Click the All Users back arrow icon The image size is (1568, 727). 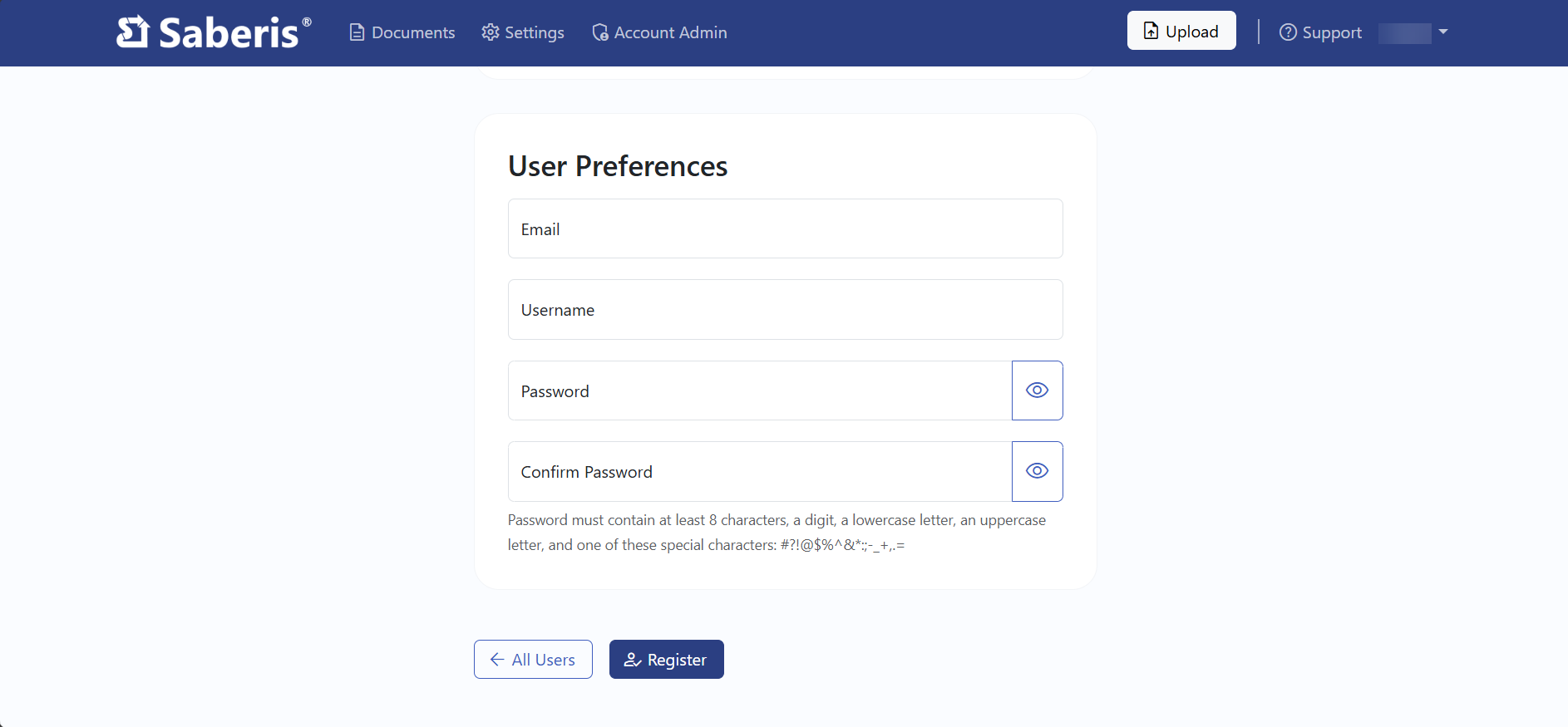coord(497,660)
